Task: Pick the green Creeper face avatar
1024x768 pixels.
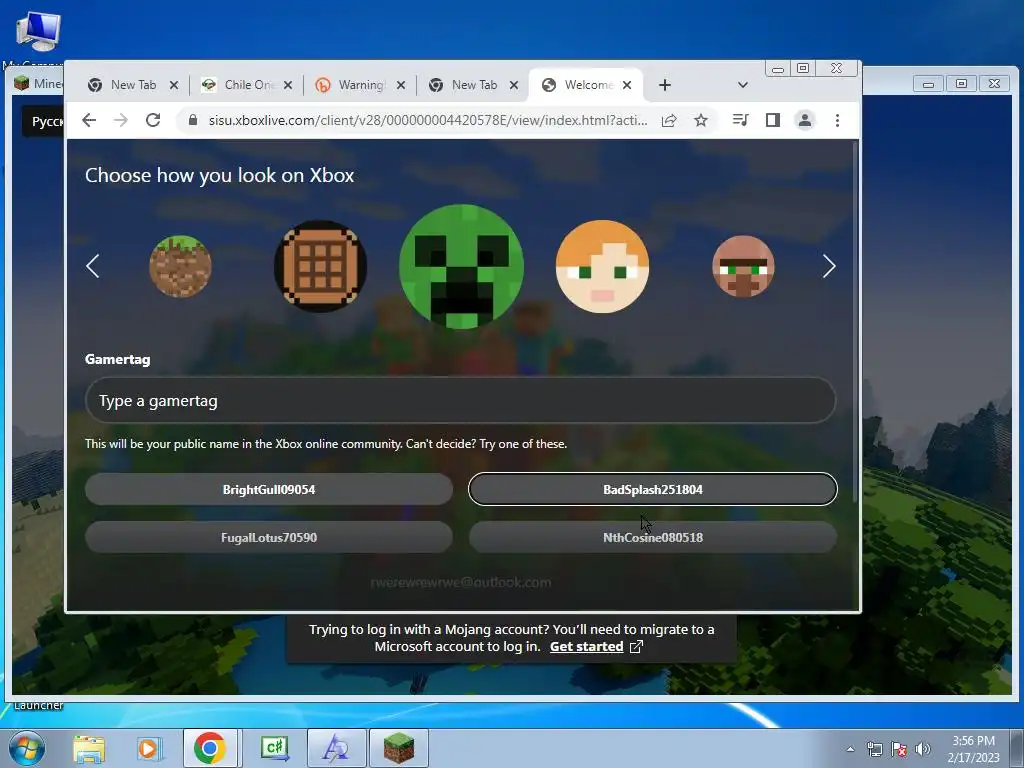Action: [x=461, y=266]
